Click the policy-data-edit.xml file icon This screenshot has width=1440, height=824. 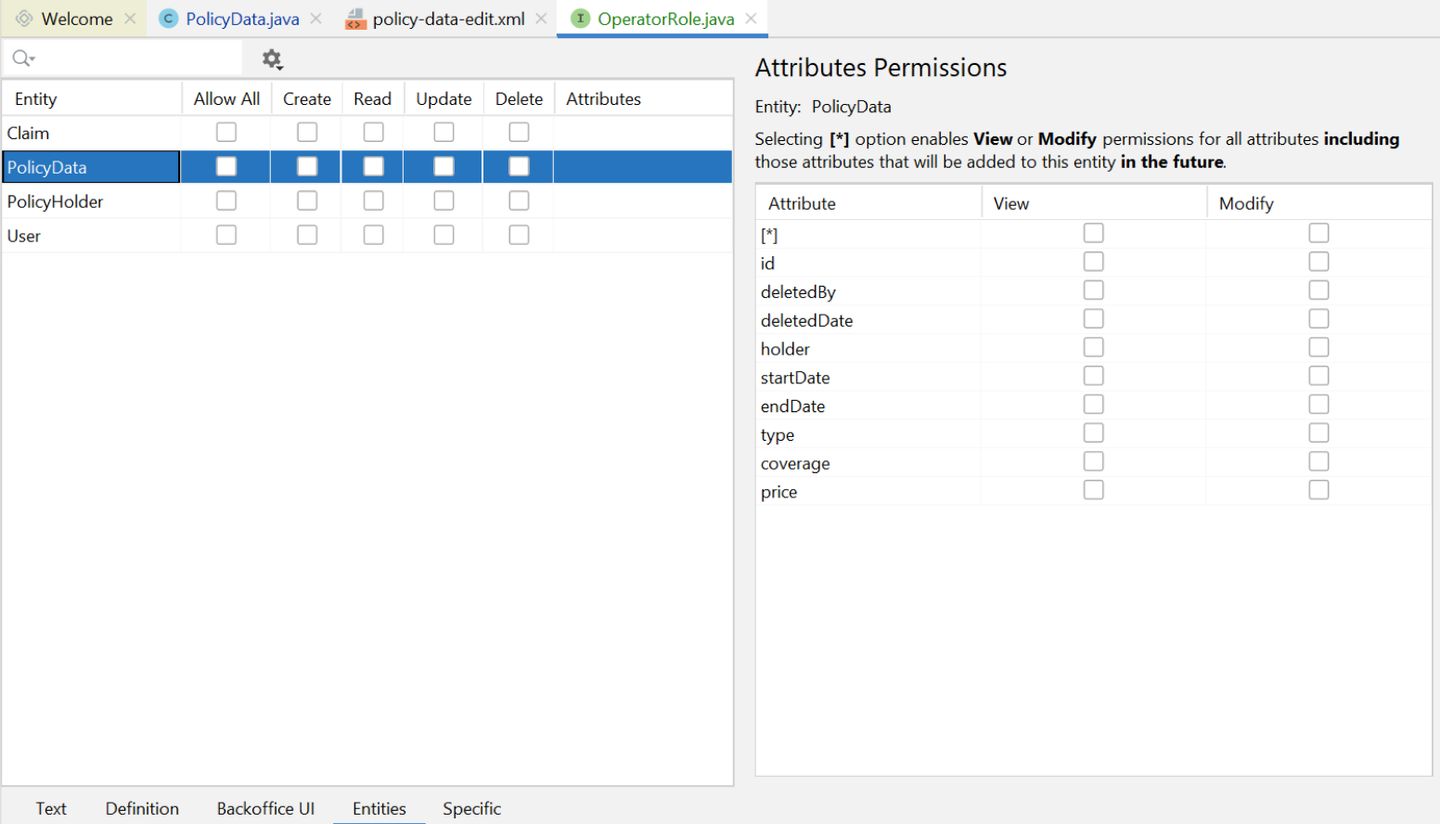click(355, 19)
